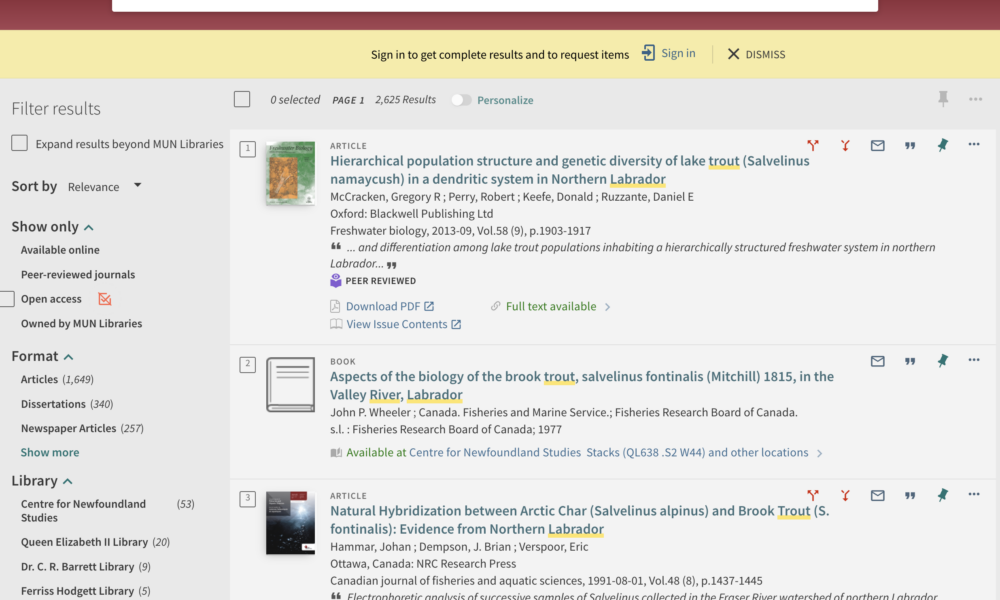Click the open access icon in filters
The width and height of the screenshot is (1000, 600).
[x=105, y=299]
